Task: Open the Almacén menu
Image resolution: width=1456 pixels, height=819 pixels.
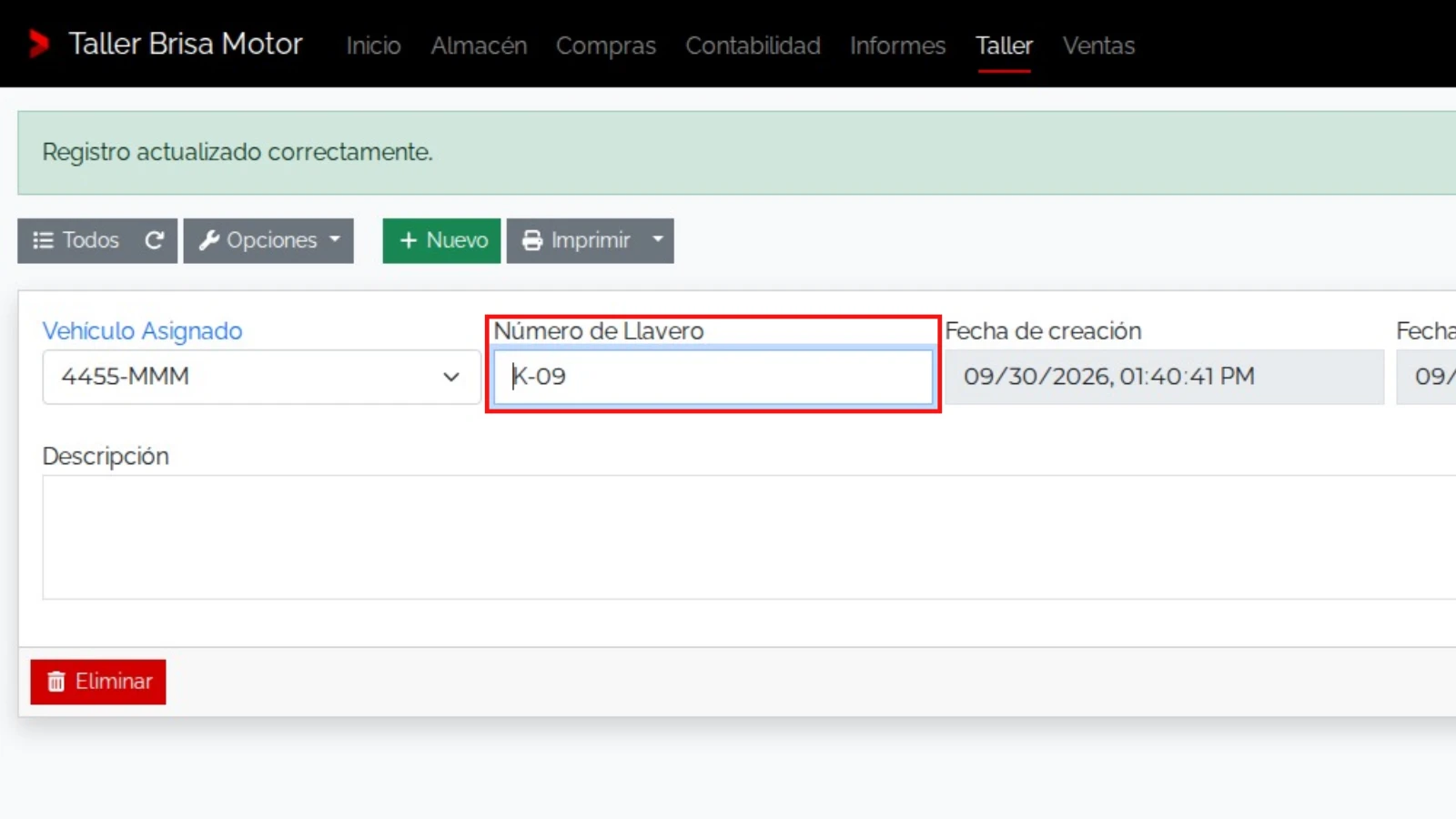Action: pos(479,45)
